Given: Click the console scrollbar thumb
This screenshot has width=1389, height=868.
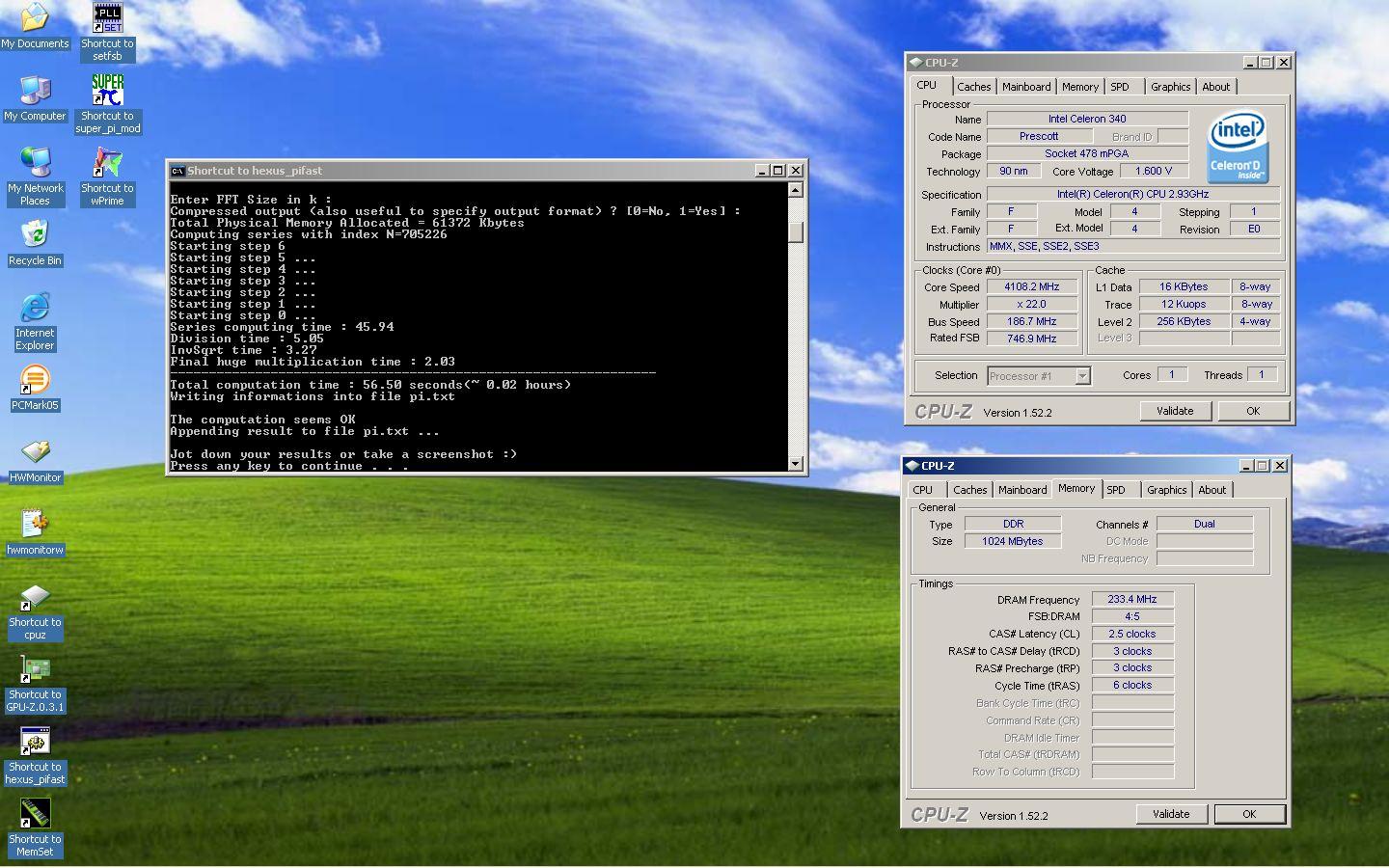Looking at the screenshot, I should click(796, 232).
